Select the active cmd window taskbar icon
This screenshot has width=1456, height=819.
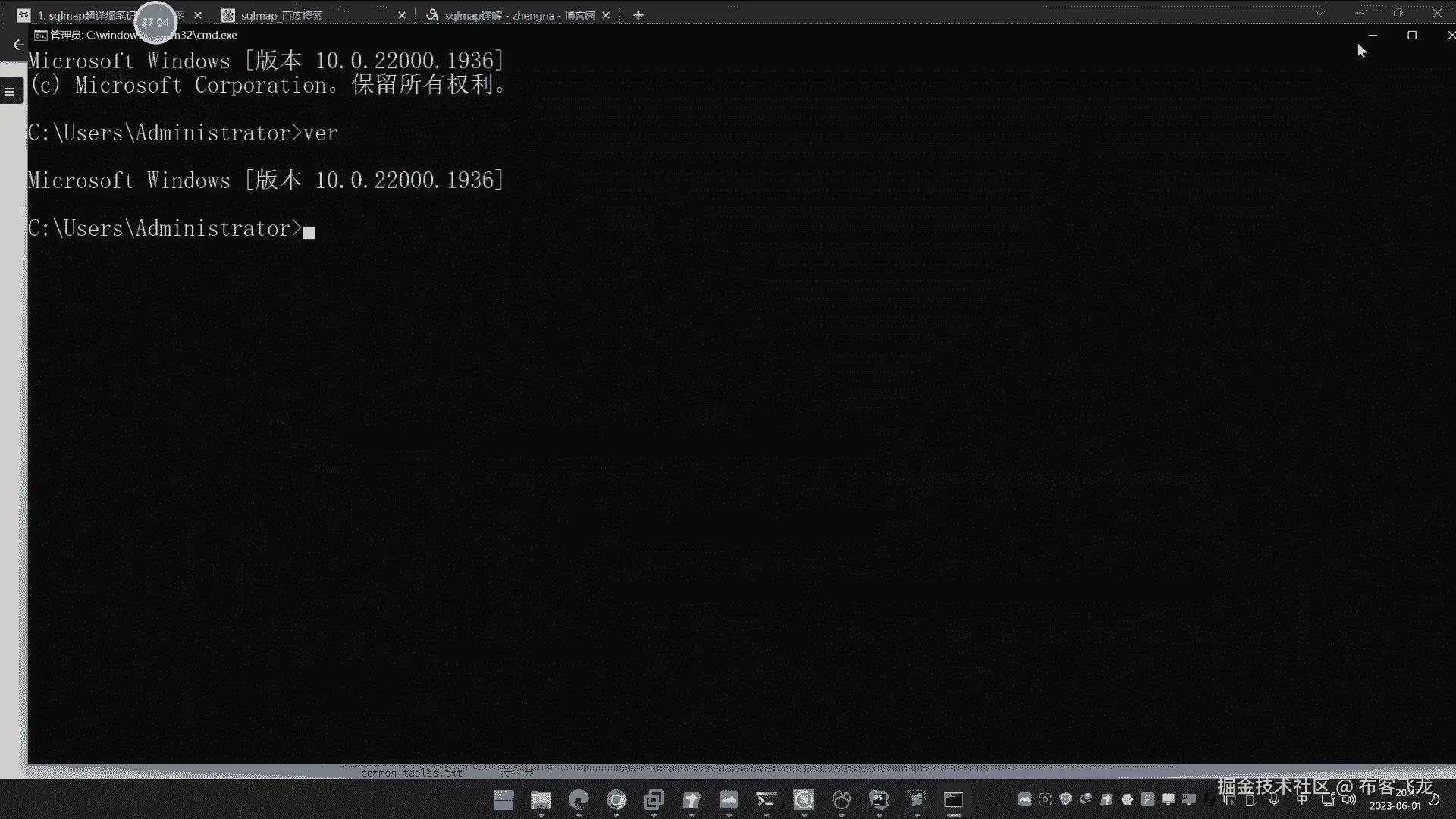click(x=953, y=800)
